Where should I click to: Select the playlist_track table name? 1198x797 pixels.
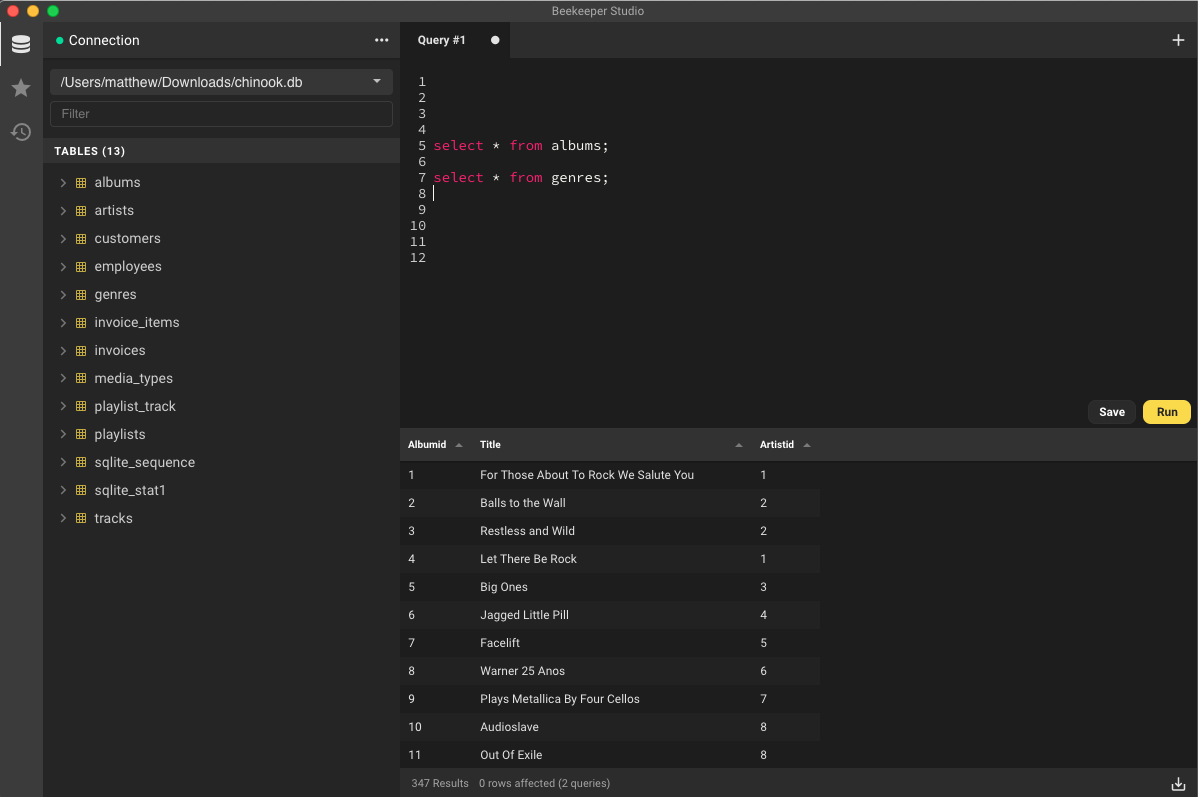point(134,407)
